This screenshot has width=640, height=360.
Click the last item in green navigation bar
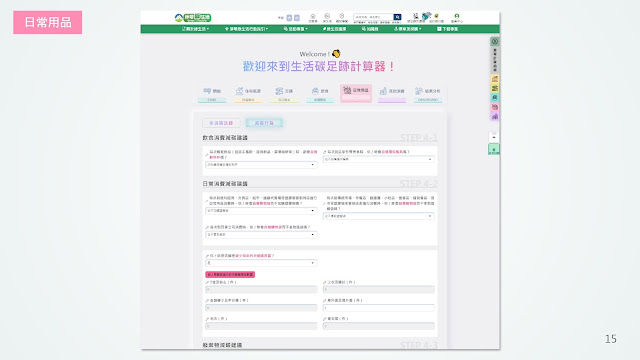point(448,29)
